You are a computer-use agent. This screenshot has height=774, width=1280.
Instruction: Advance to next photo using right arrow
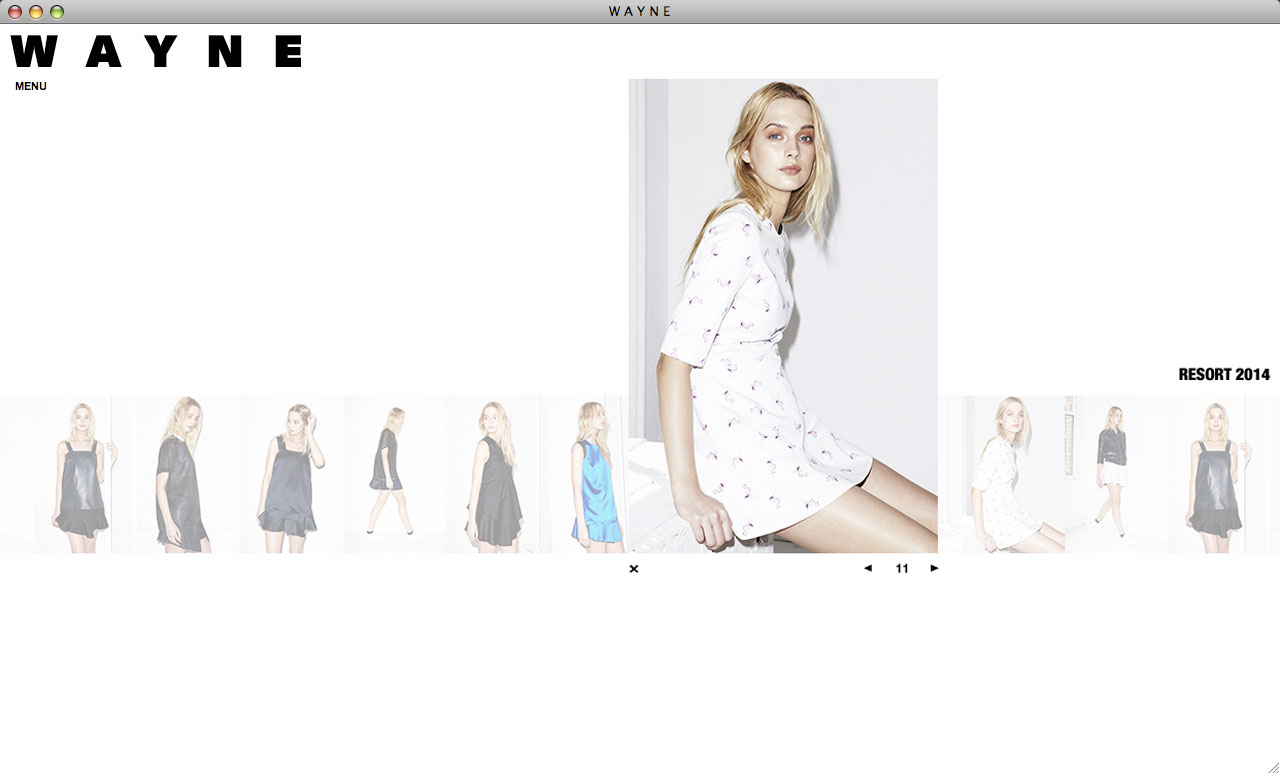pos(935,568)
